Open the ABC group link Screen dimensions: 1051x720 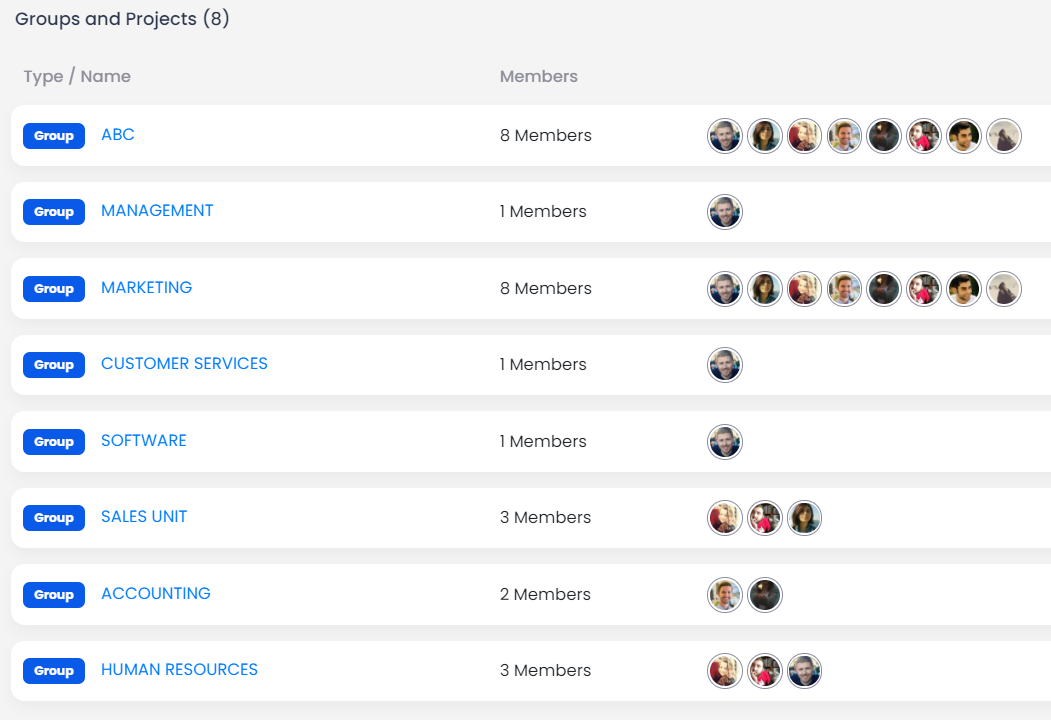(117, 135)
